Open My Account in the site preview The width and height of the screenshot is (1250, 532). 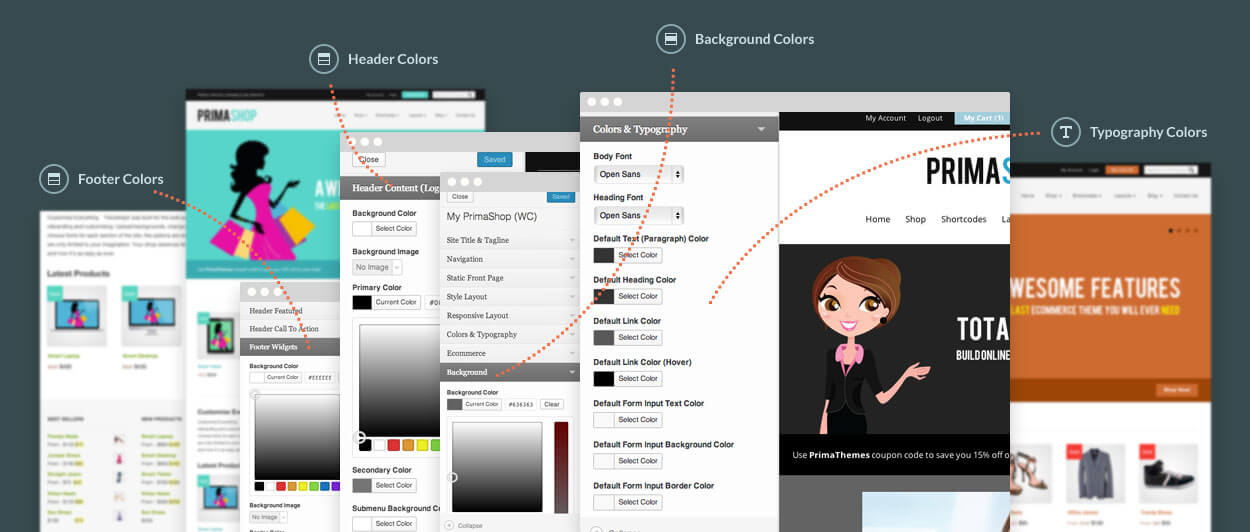[x=885, y=118]
